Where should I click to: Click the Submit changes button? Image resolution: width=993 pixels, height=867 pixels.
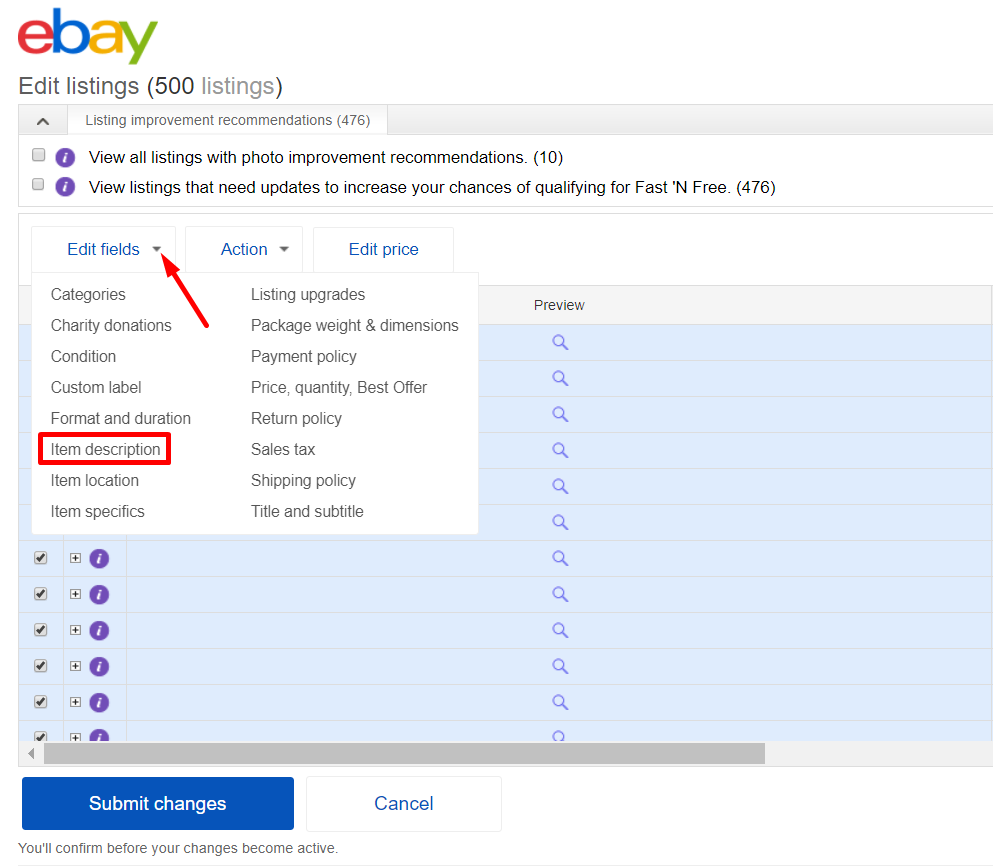click(158, 803)
